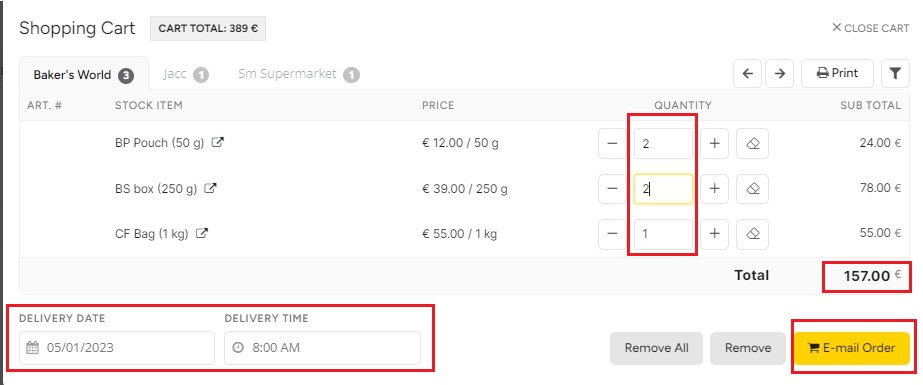Image resolution: width=923 pixels, height=385 pixels.
Task: Increase BP Pouch quantity with plus
Action: [715, 144]
